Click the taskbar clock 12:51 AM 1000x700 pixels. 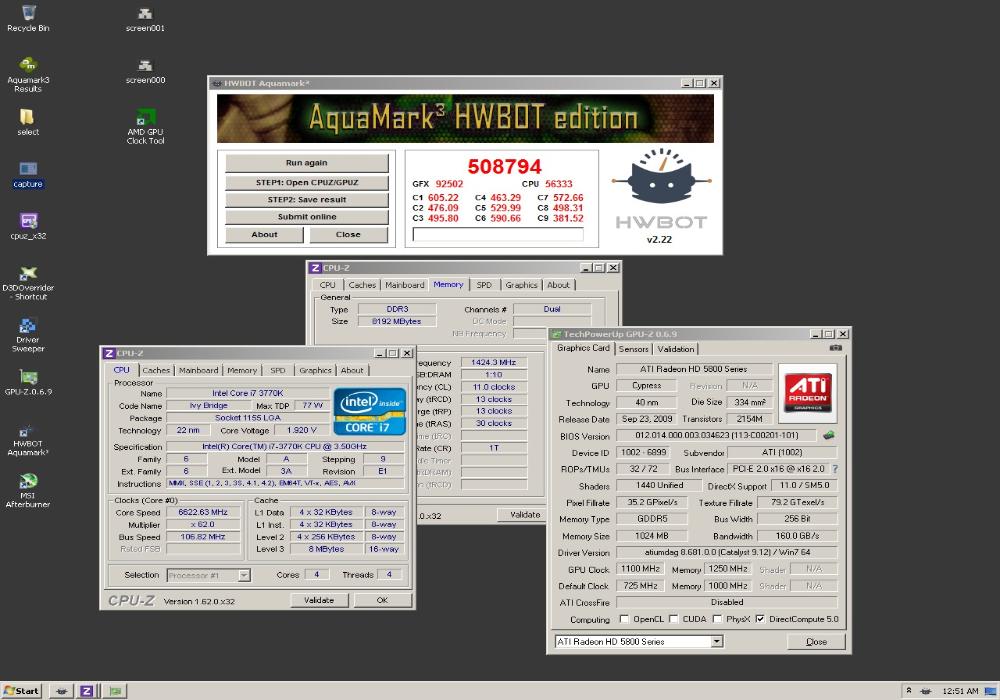coord(960,691)
